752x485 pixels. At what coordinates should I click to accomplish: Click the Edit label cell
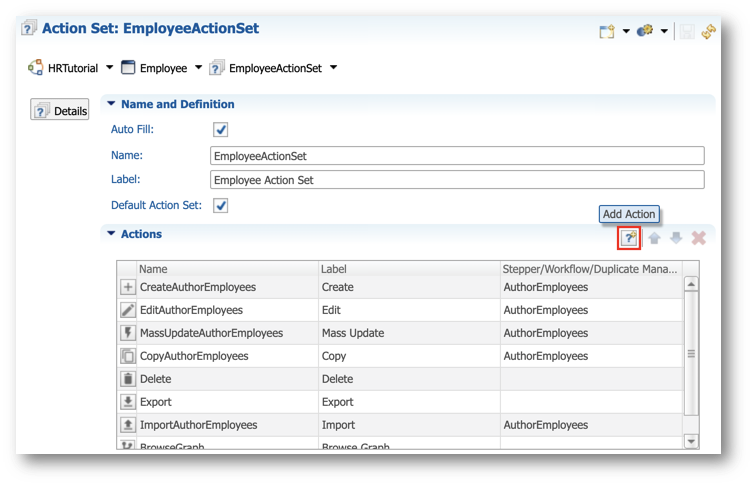tap(410, 310)
